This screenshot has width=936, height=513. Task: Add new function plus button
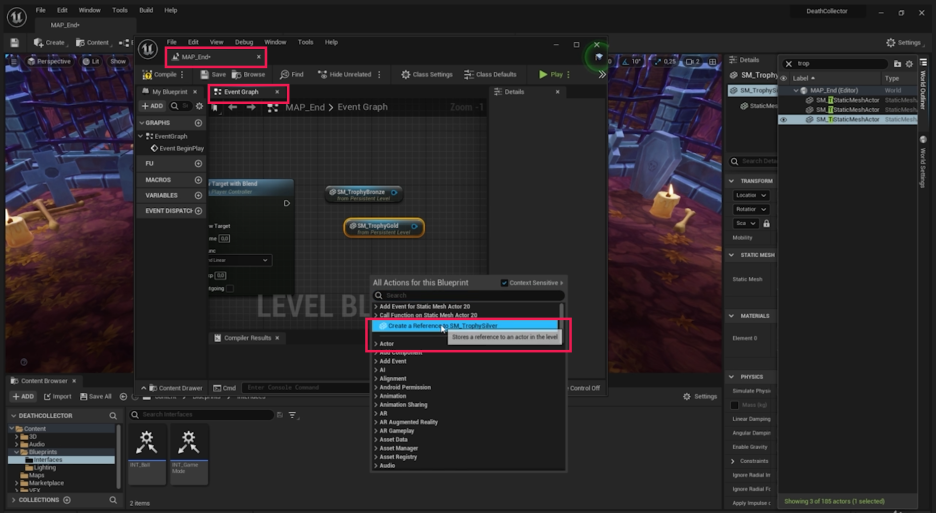(198, 163)
